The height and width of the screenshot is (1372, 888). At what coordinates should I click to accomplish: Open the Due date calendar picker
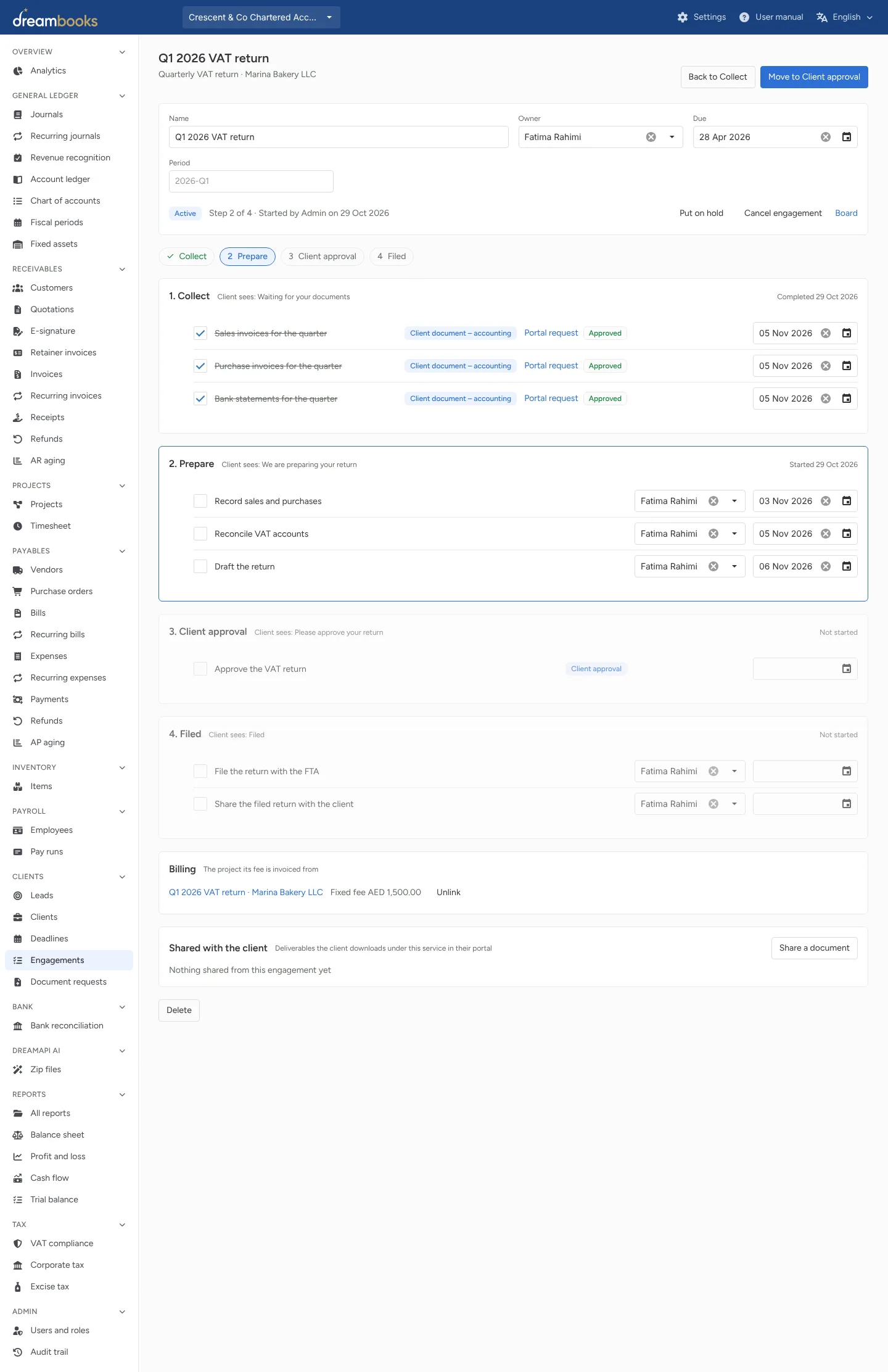coord(847,137)
